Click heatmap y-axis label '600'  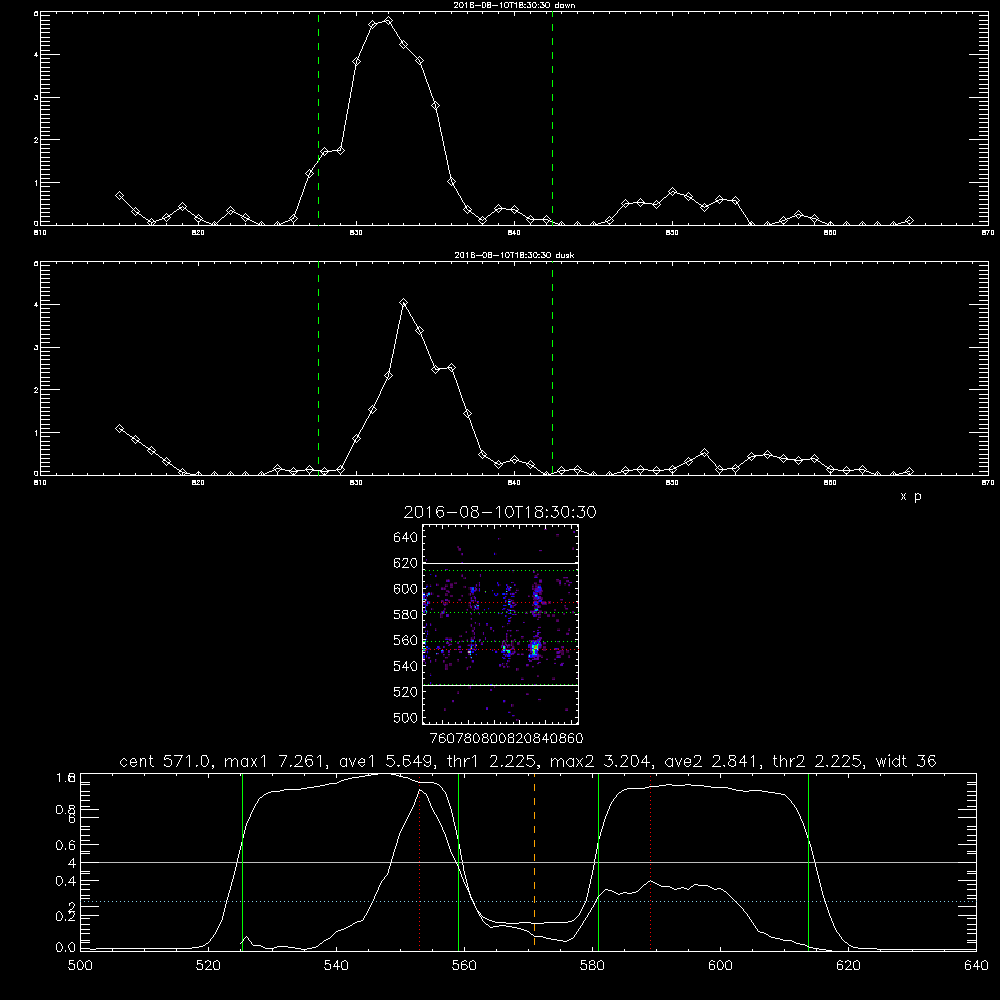[x=406, y=589]
